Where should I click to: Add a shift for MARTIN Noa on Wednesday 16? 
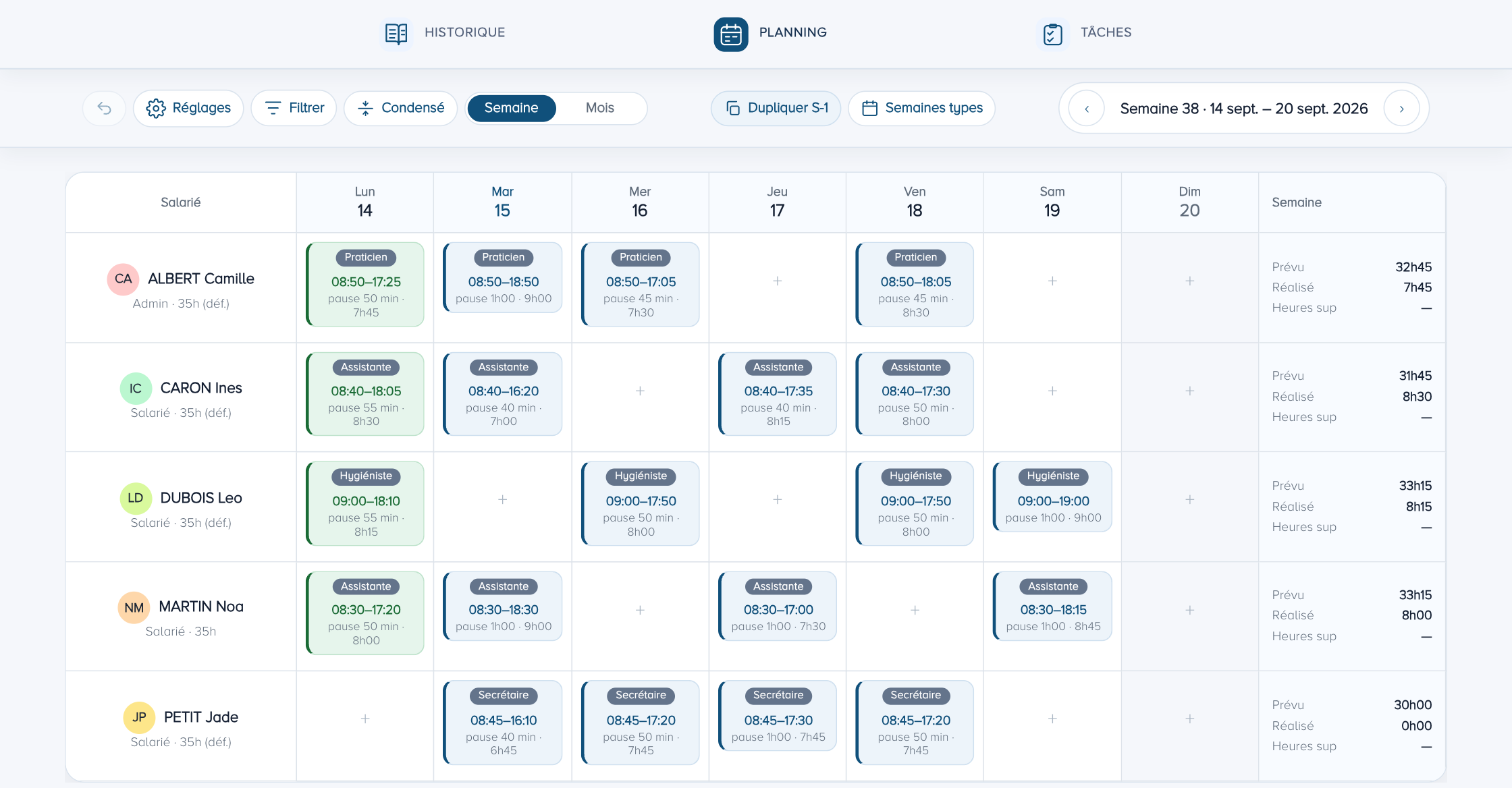(x=640, y=610)
